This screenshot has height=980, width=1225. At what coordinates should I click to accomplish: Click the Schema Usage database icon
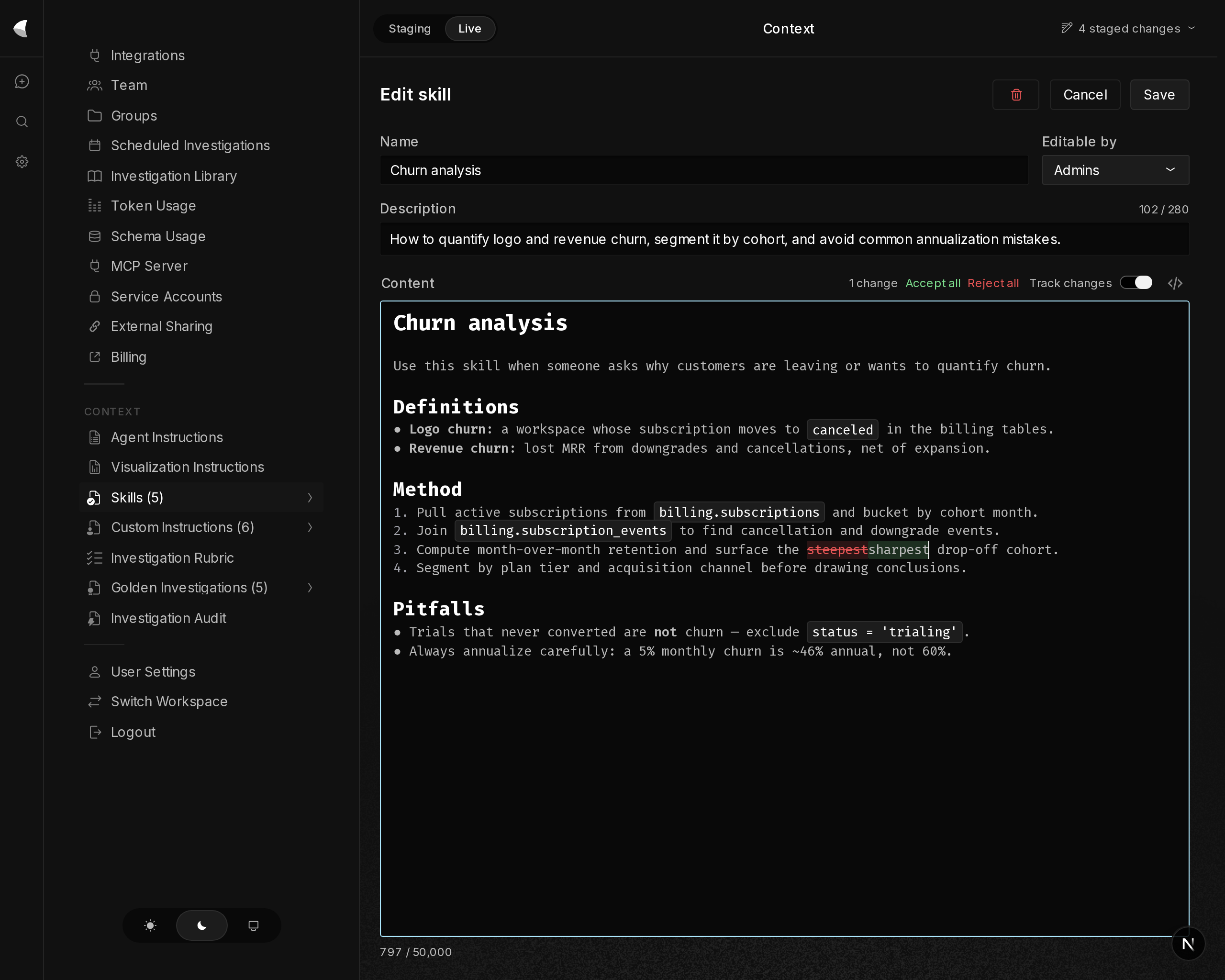tap(95, 236)
